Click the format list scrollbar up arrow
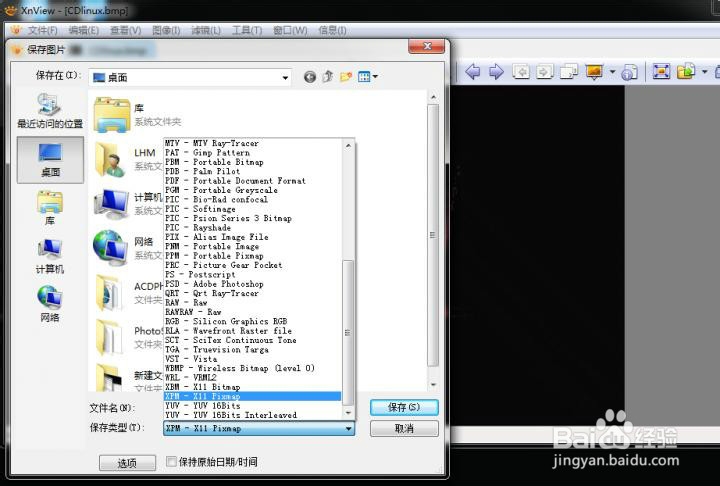Viewport: 720px width, 486px height. click(x=348, y=146)
